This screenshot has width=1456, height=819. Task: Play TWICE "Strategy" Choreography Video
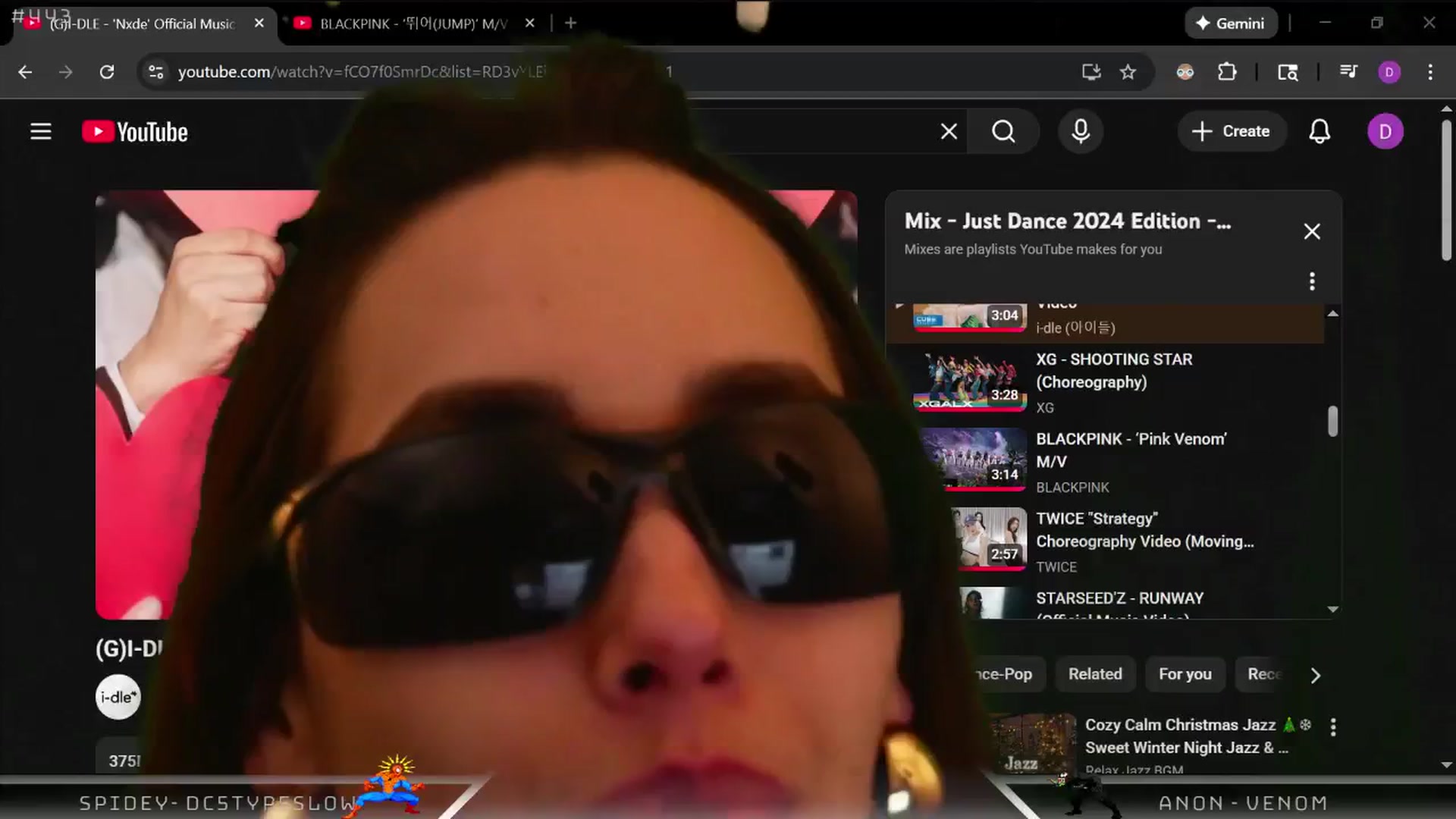1145,530
